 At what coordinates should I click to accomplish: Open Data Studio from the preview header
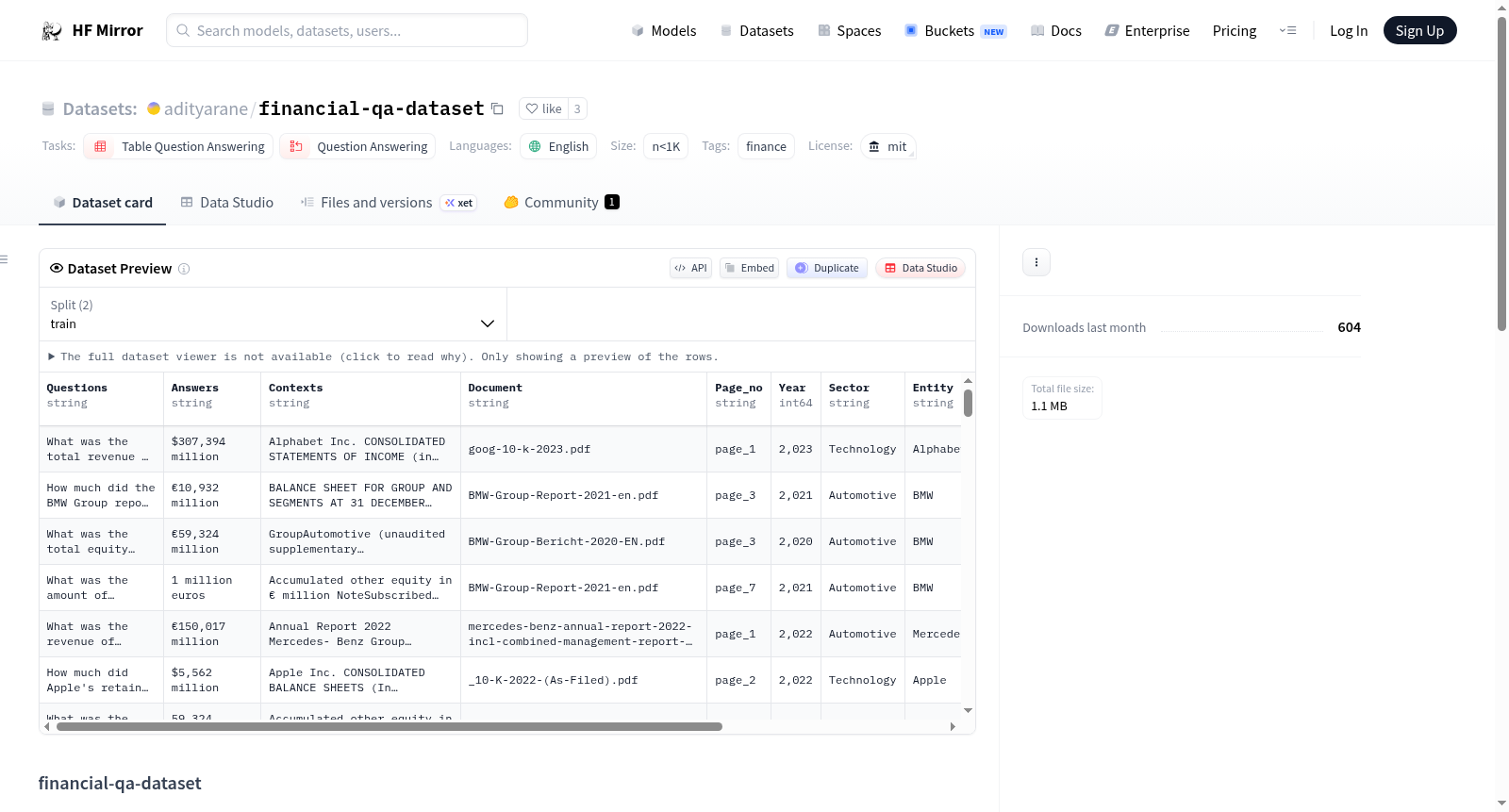[x=920, y=268]
